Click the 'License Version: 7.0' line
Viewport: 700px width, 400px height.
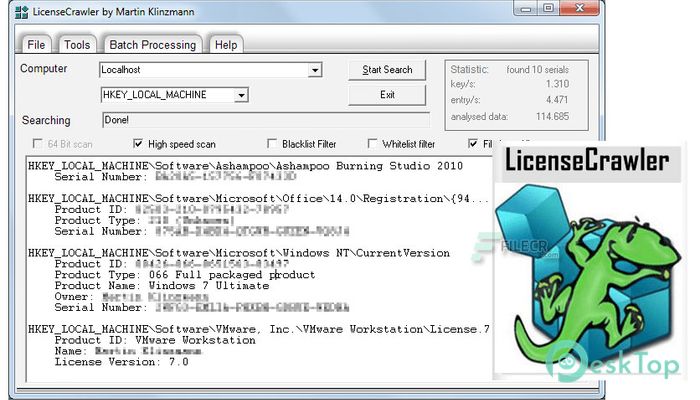[x=121, y=362]
